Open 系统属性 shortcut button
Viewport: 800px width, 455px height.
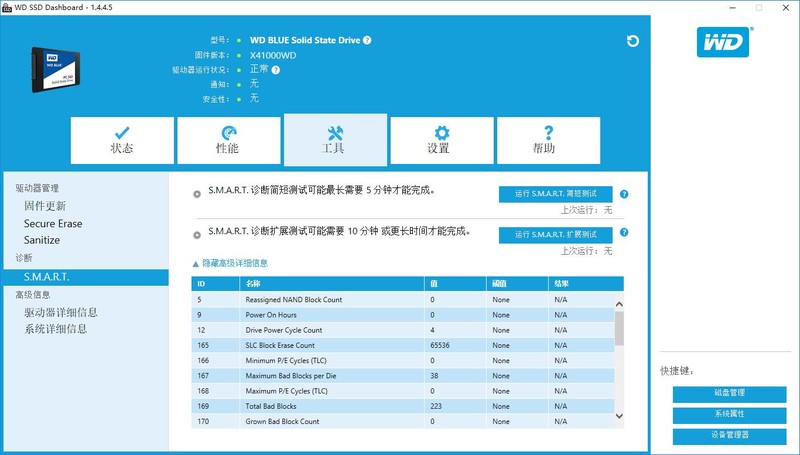pyautogui.click(x=729, y=414)
